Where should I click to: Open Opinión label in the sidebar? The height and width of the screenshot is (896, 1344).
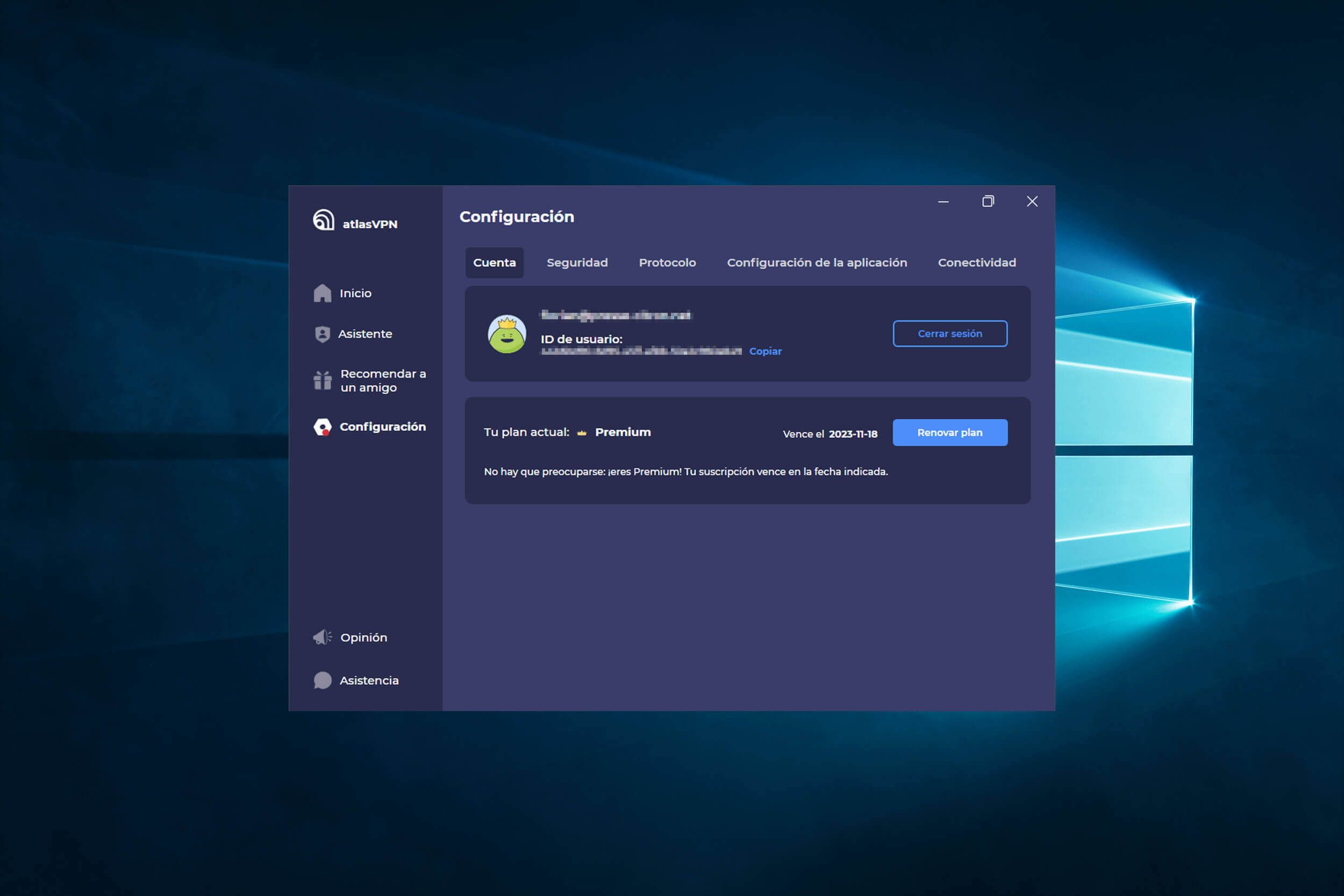click(364, 637)
